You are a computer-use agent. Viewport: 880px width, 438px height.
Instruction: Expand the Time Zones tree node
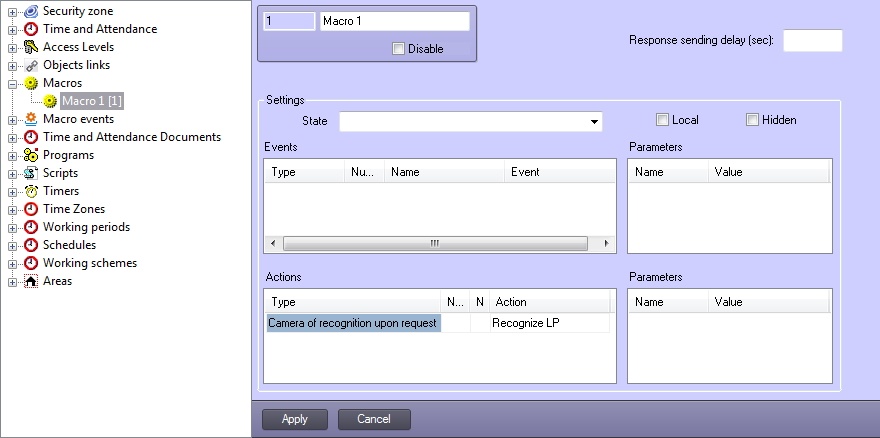pos(12,209)
